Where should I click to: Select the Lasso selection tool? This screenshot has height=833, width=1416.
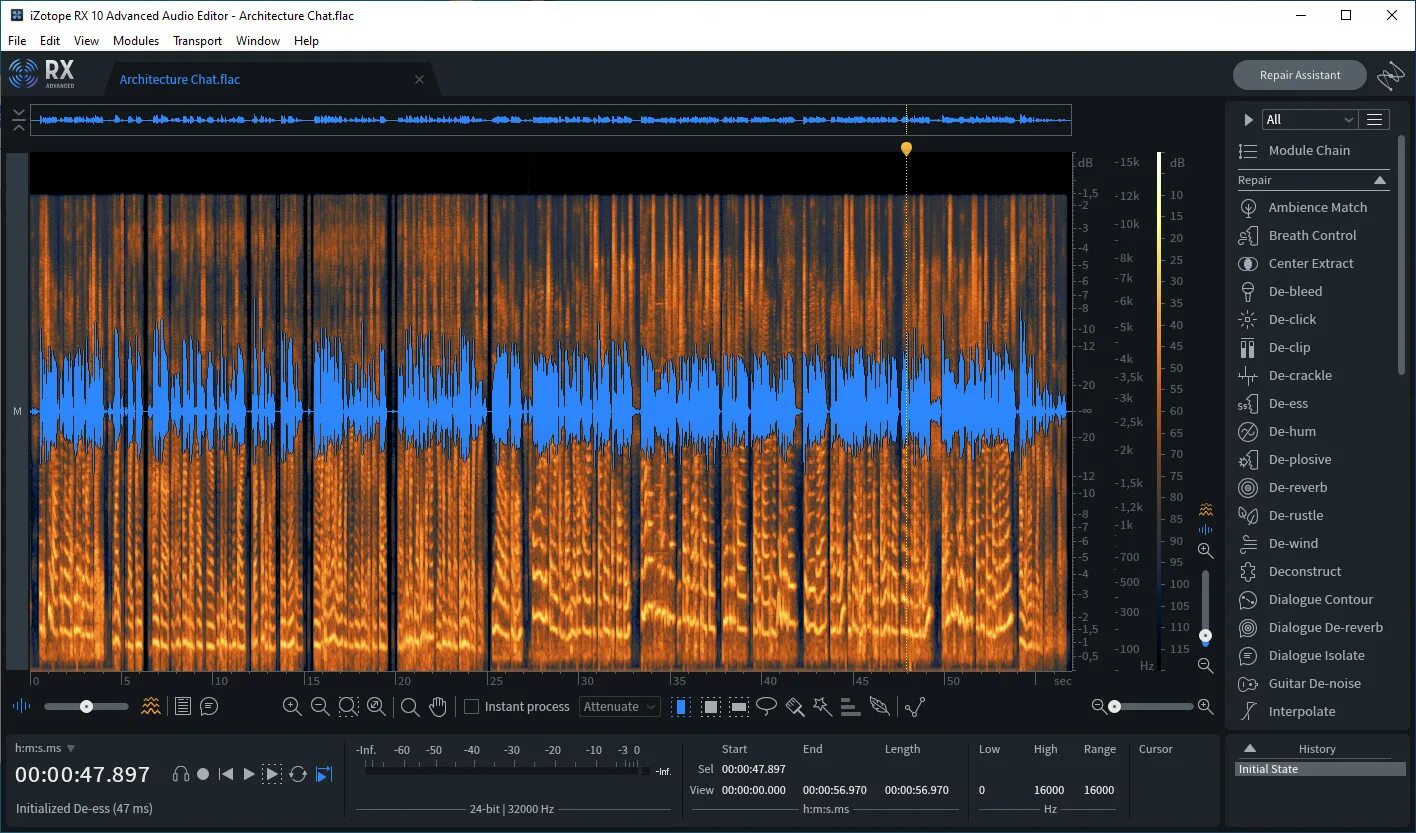pyautogui.click(x=766, y=706)
